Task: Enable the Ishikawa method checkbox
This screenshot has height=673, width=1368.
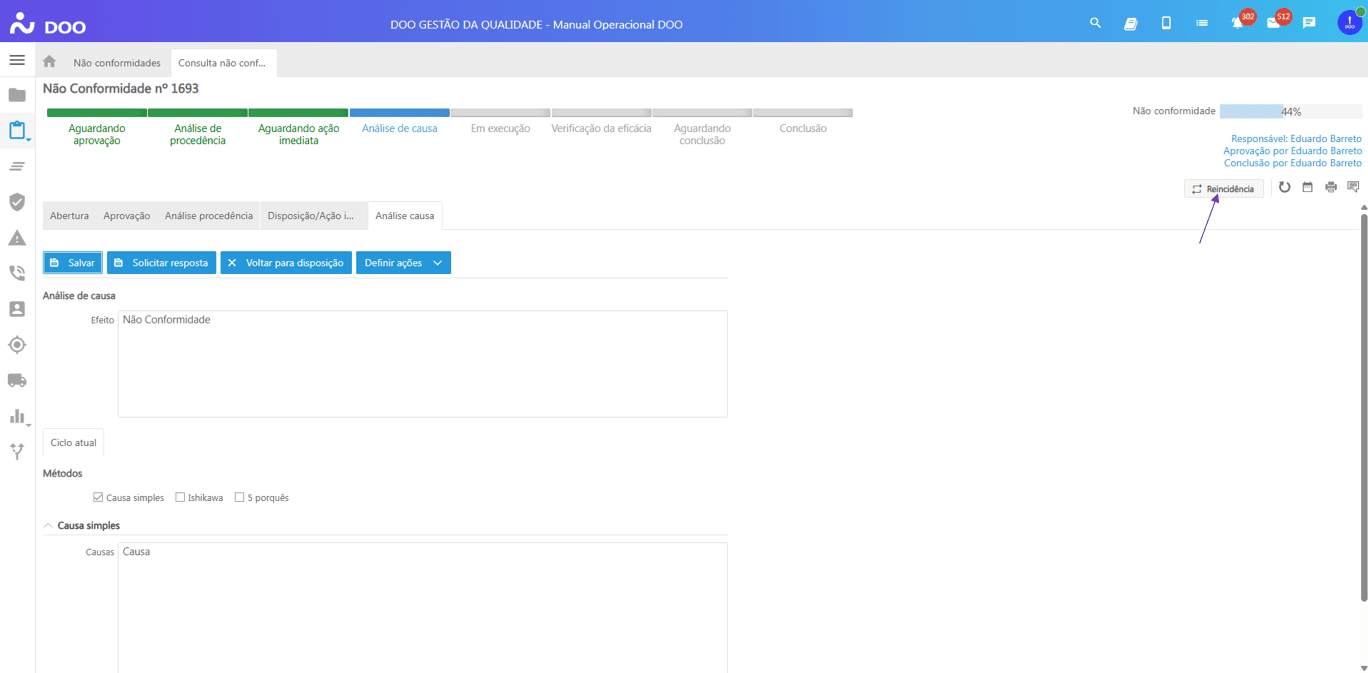Action: pyautogui.click(x=180, y=497)
